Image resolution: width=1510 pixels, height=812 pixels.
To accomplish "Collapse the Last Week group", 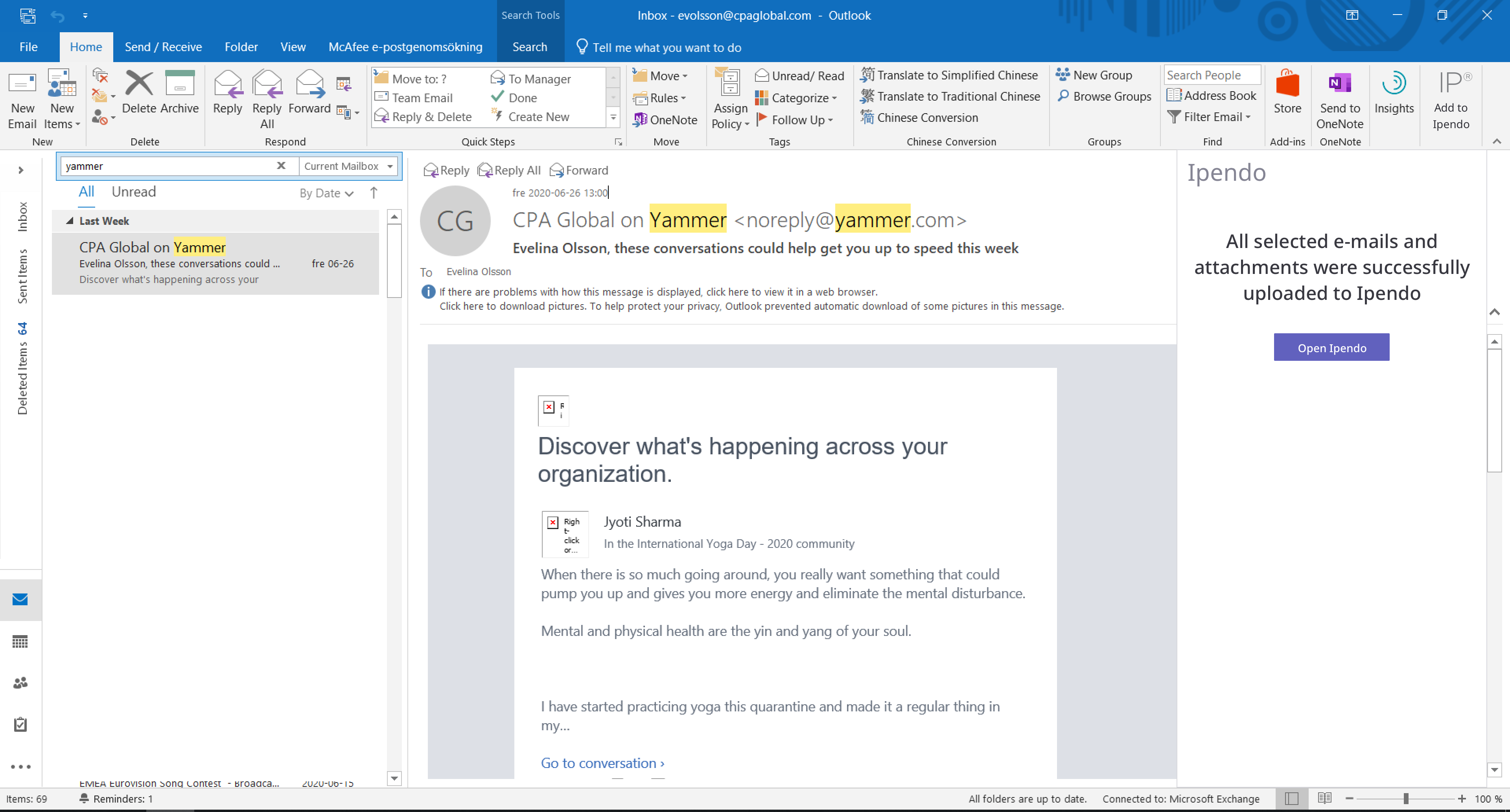I will (70, 221).
